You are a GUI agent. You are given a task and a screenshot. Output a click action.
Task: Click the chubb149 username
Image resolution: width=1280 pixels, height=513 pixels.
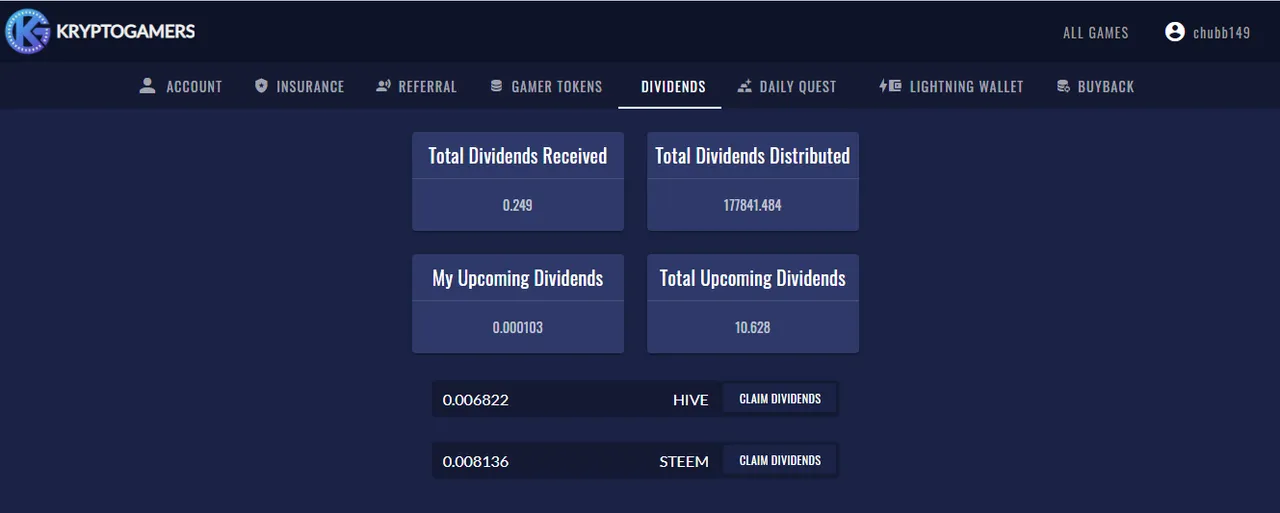(x=1222, y=33)
